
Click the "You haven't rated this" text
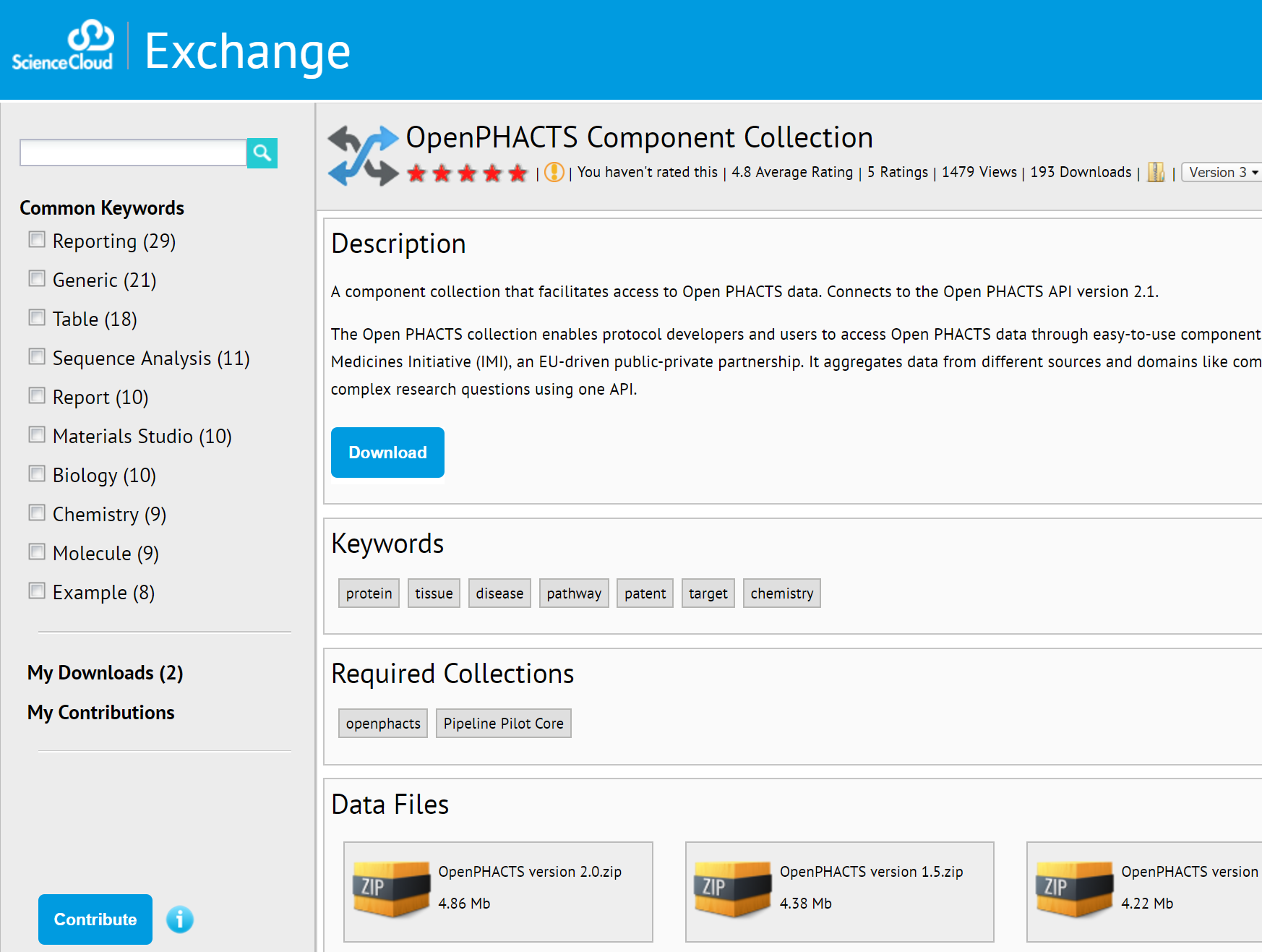pyautogui.click(x=648, y=172)
